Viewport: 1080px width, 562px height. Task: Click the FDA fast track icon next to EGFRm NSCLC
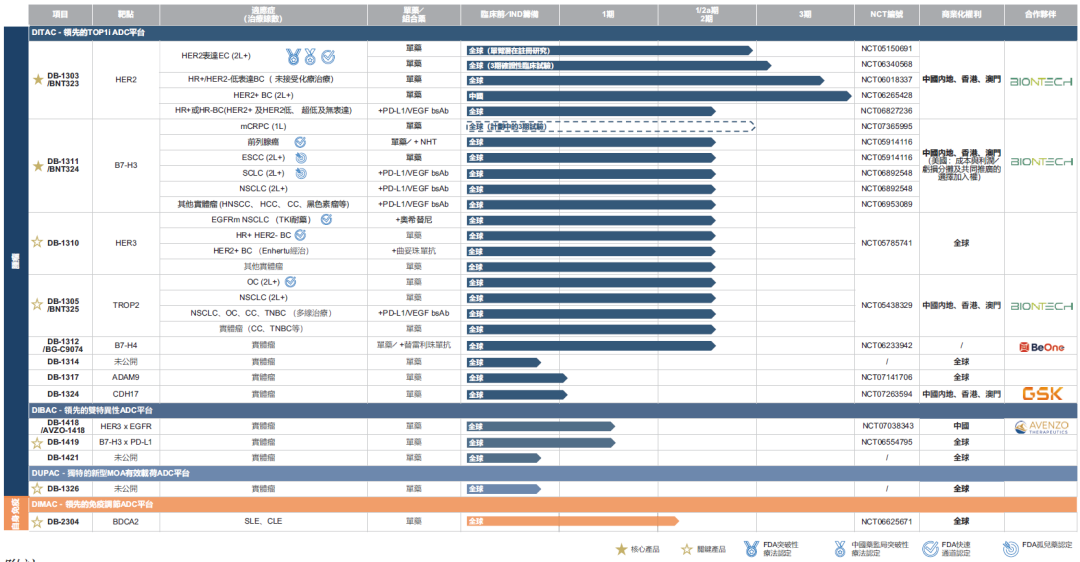pyautogui.click(x=326, y=219)
